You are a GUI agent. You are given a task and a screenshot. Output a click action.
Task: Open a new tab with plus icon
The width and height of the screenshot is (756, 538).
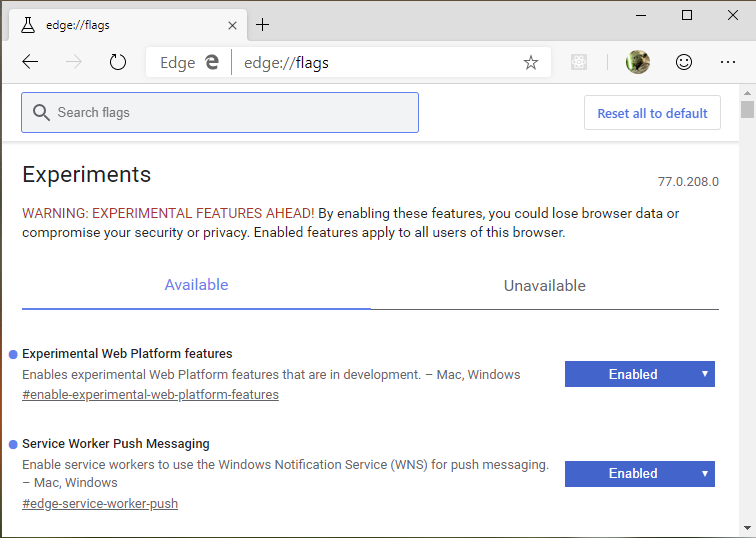[x=262, y=25]
